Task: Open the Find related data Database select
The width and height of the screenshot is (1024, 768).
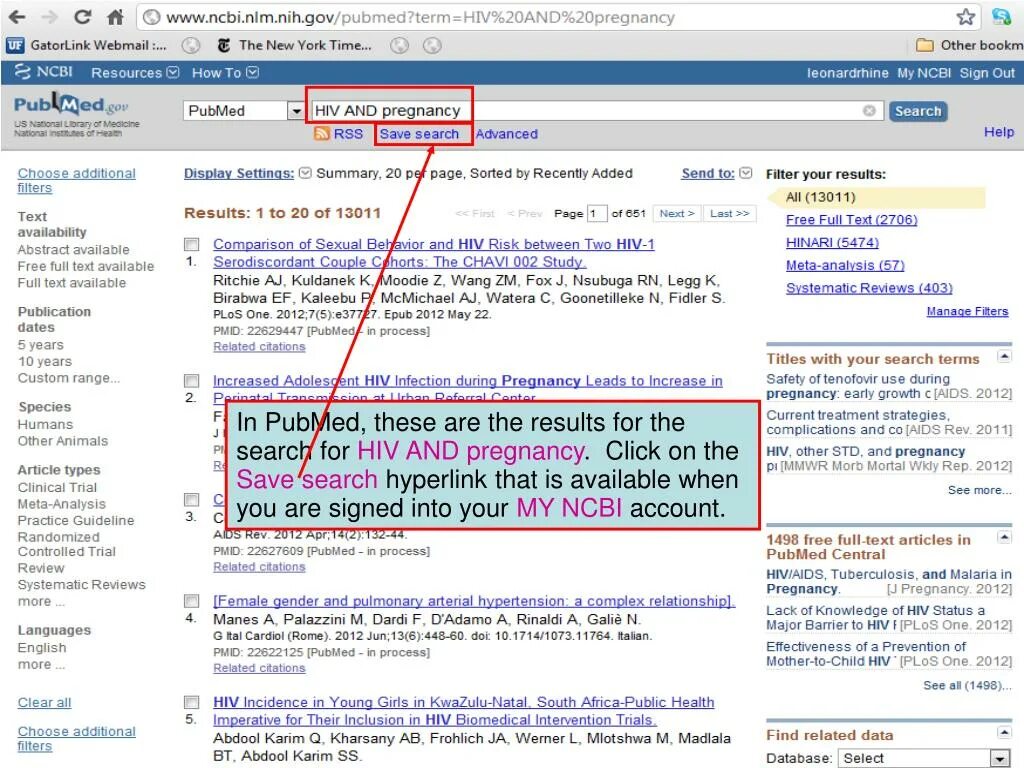Action: pos(923,758)
